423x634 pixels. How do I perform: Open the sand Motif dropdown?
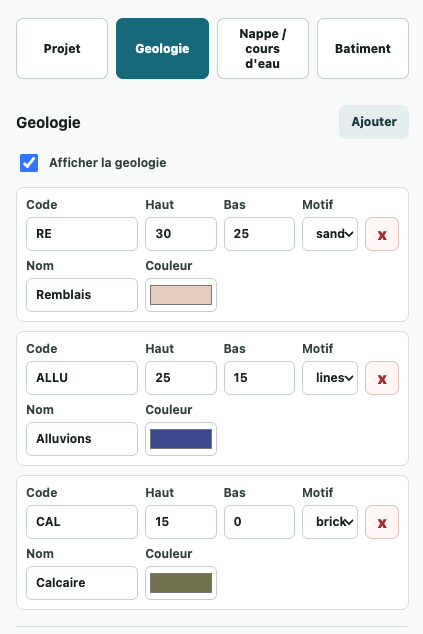coord(330,234)
